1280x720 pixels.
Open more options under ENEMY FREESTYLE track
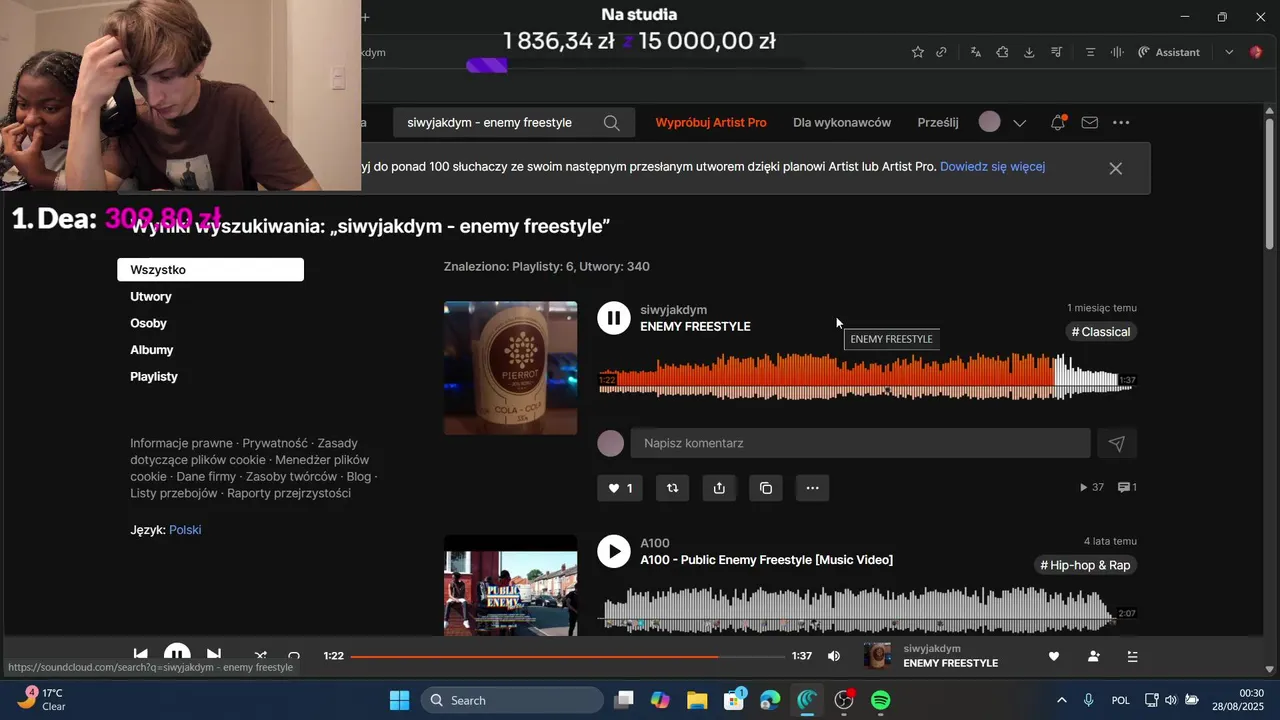pos(812,488)
